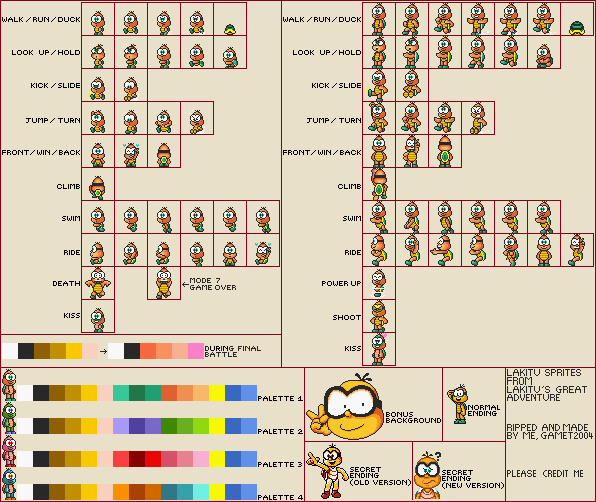
Task: Click the big Lakitu Shoot sprite
Action: click(x=379, y=316)
